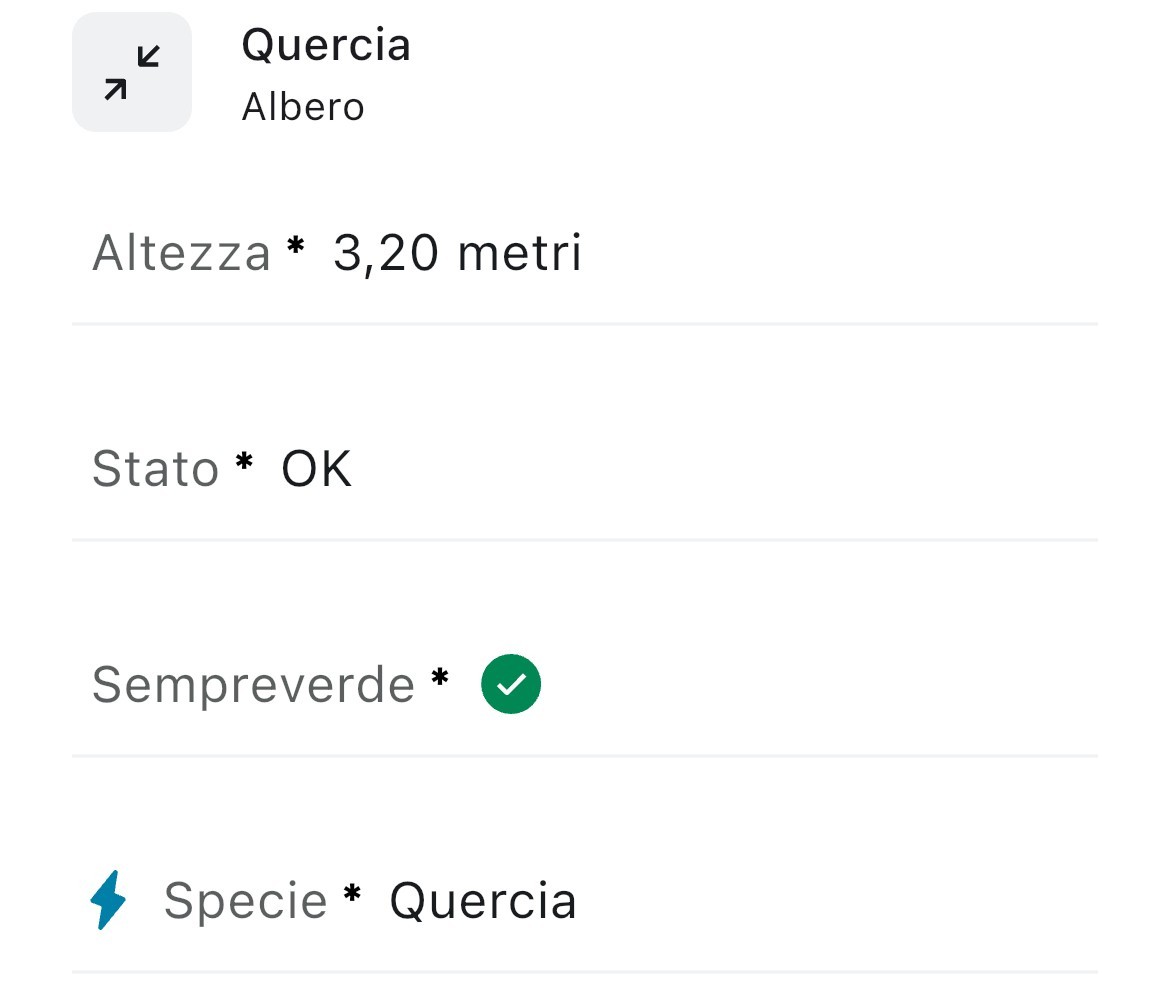Click the divider line under Stato
The height and width of the screenshot is (984, 1170).
(x=585, y=540)
